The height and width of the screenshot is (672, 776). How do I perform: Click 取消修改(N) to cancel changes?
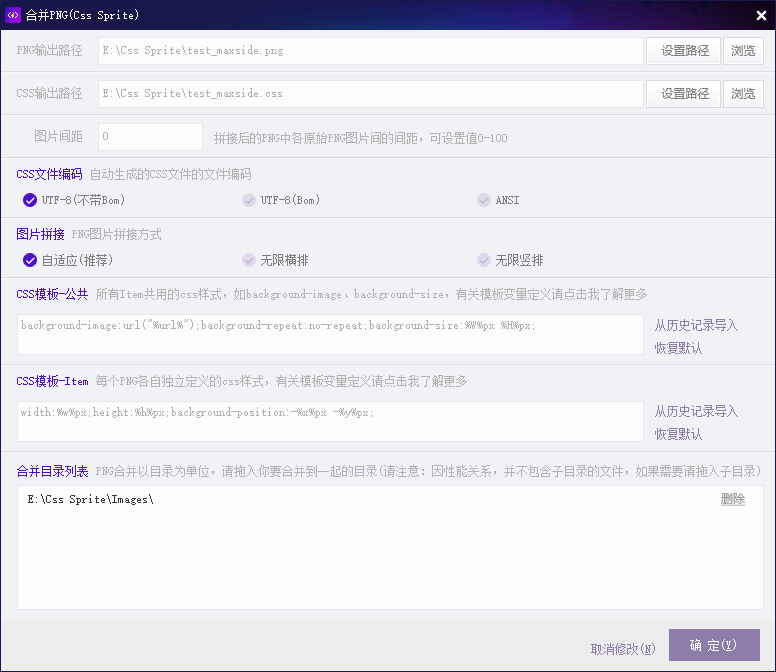click(x=623, y=649)
